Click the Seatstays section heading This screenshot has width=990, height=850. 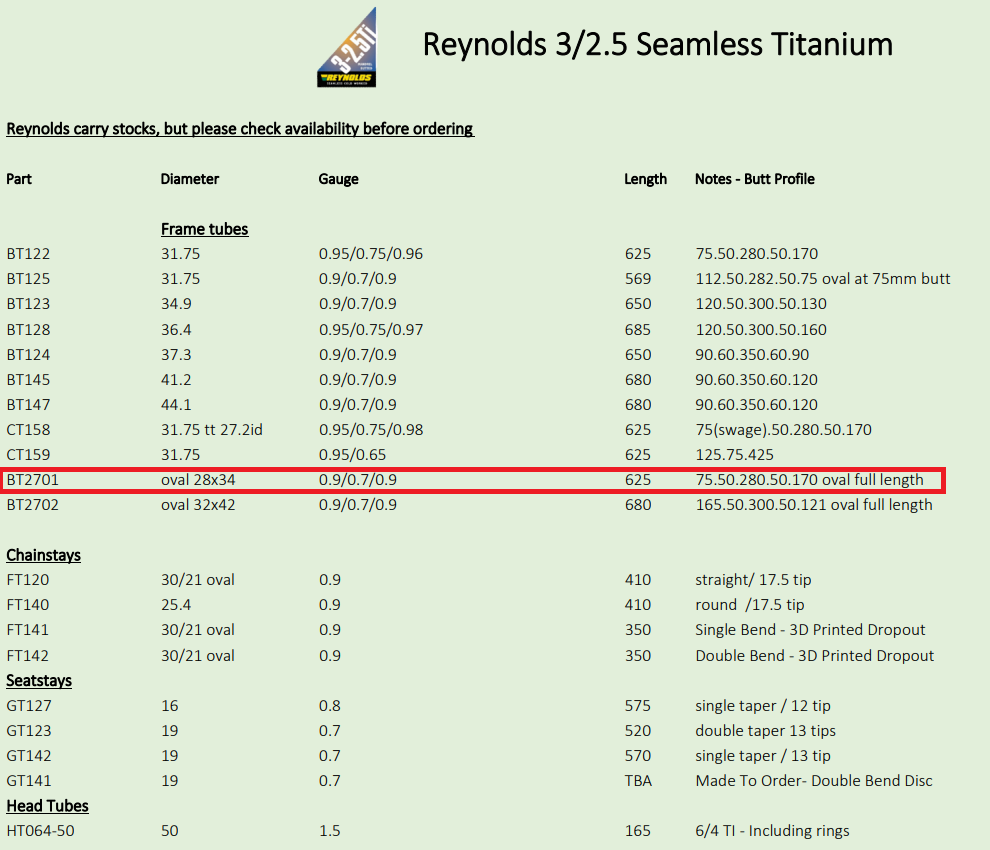39,680
